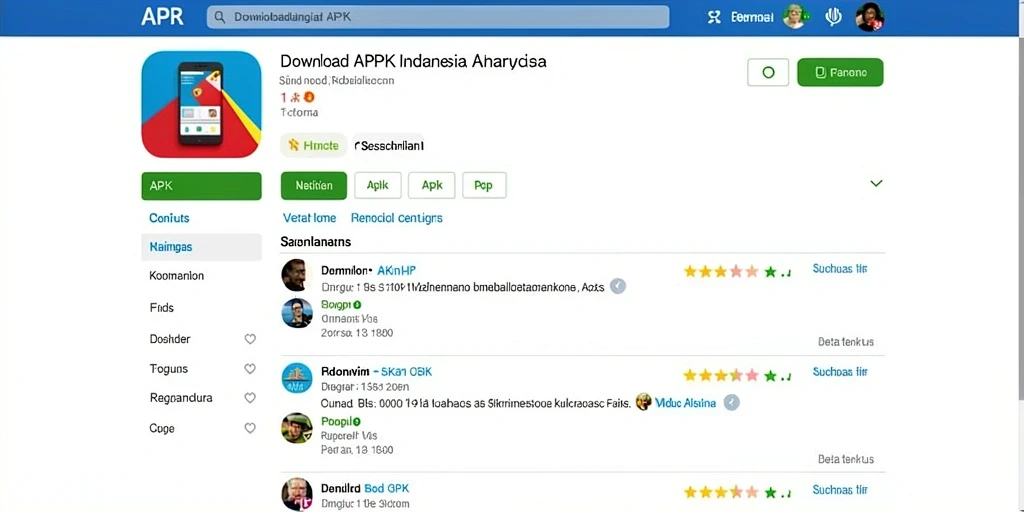Click the app icon with red phone artwork
Viewport: 1024px width, 512px height.
coord(201,104)
